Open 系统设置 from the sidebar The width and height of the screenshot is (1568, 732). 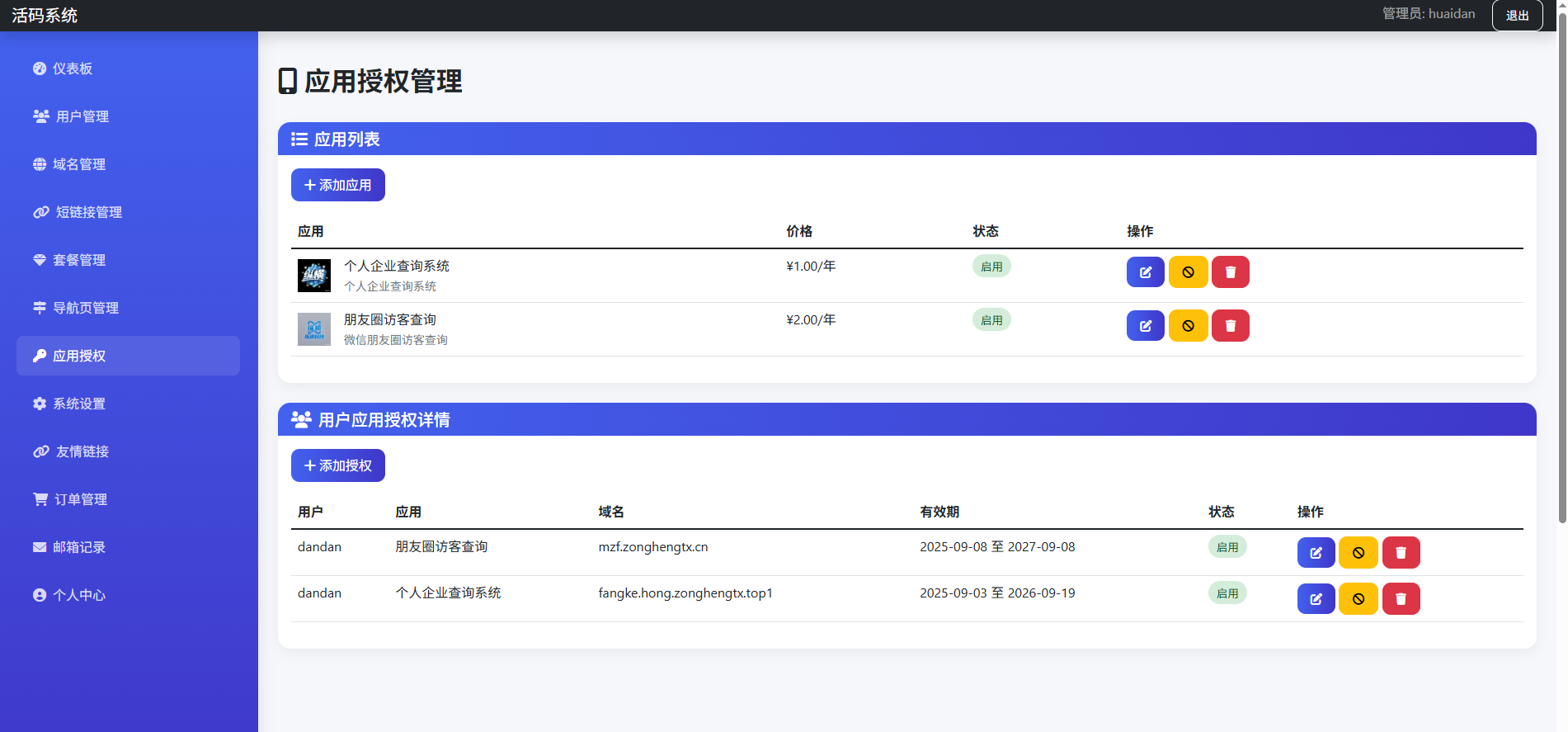click(78, 404)
